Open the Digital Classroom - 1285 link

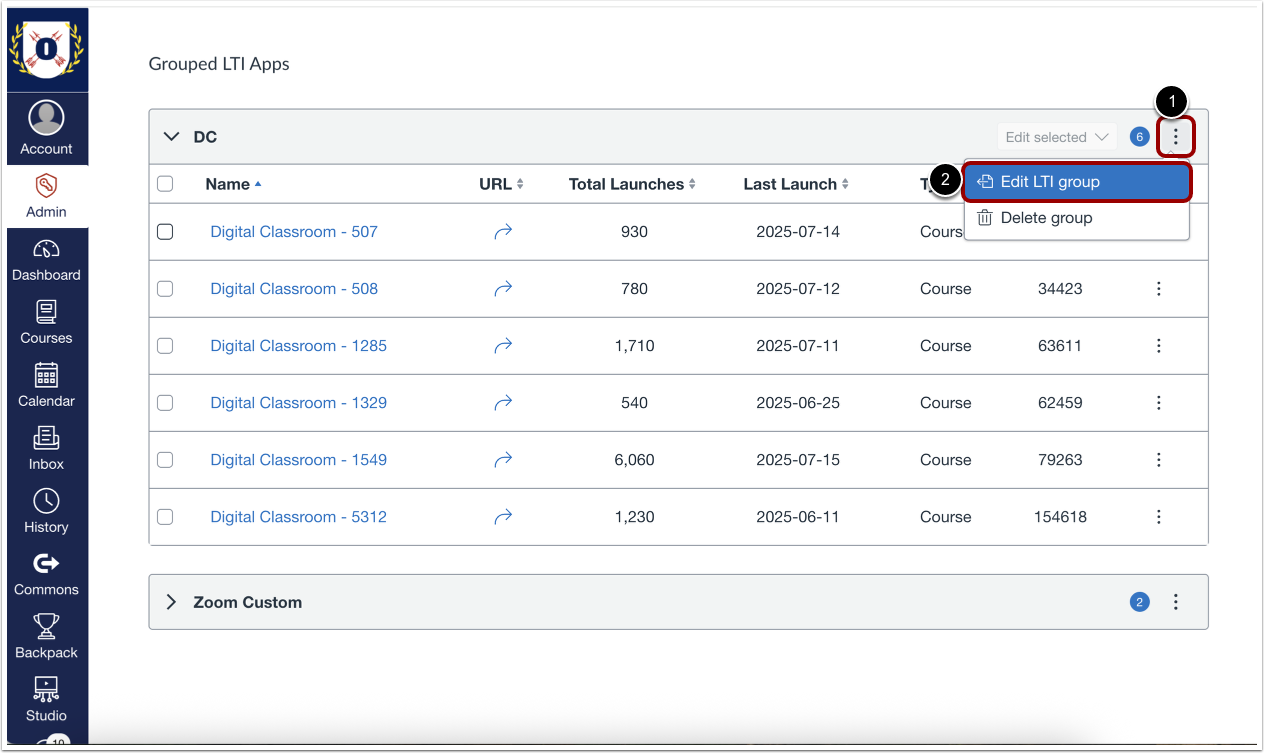click(298, 346)
